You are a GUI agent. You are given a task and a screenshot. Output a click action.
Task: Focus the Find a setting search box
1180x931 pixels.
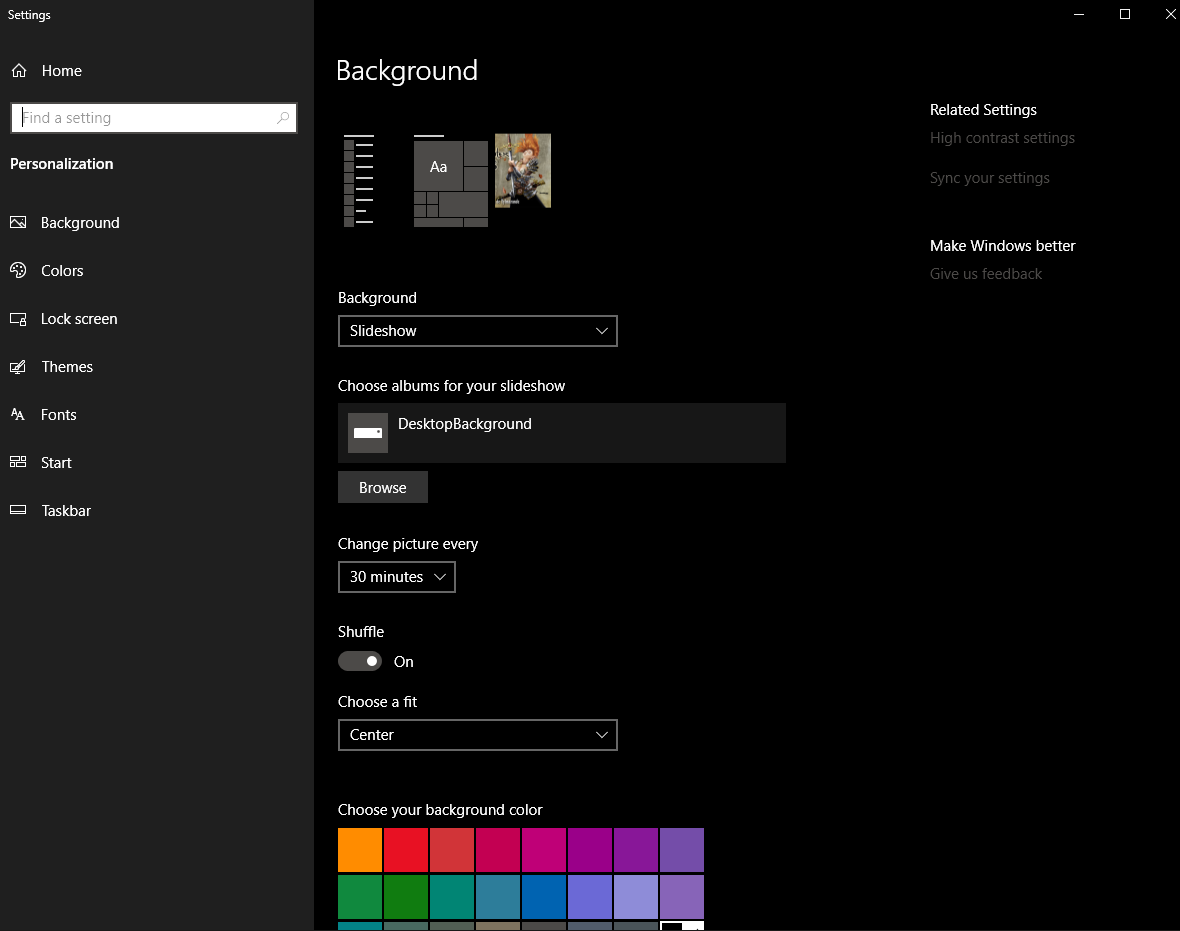[154, 117]
